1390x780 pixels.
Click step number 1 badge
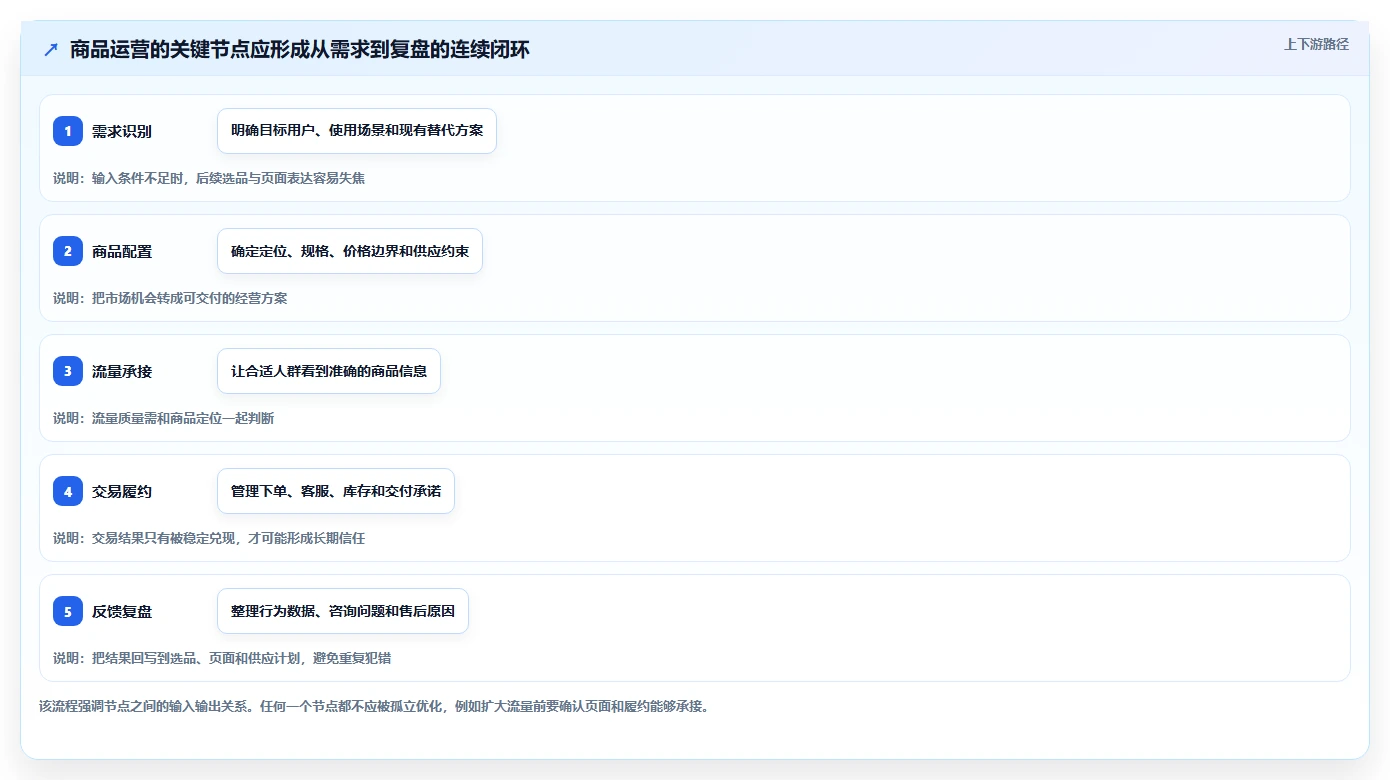point(68,131)
